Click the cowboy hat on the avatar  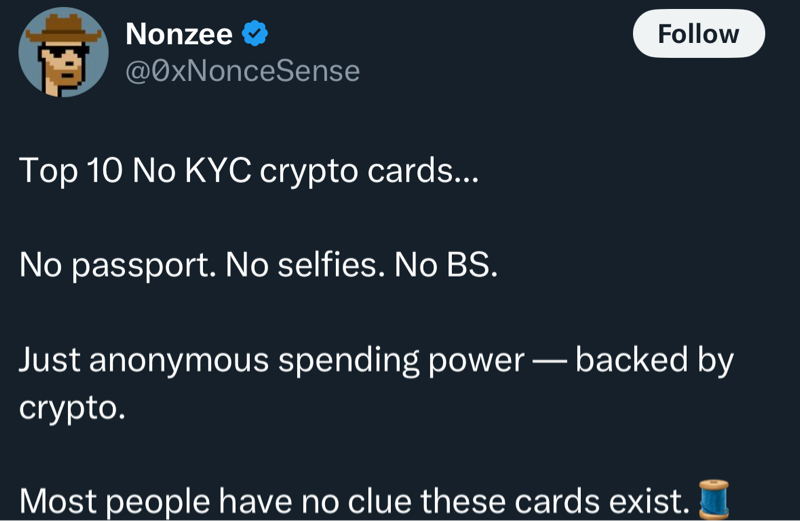(62, 28)
